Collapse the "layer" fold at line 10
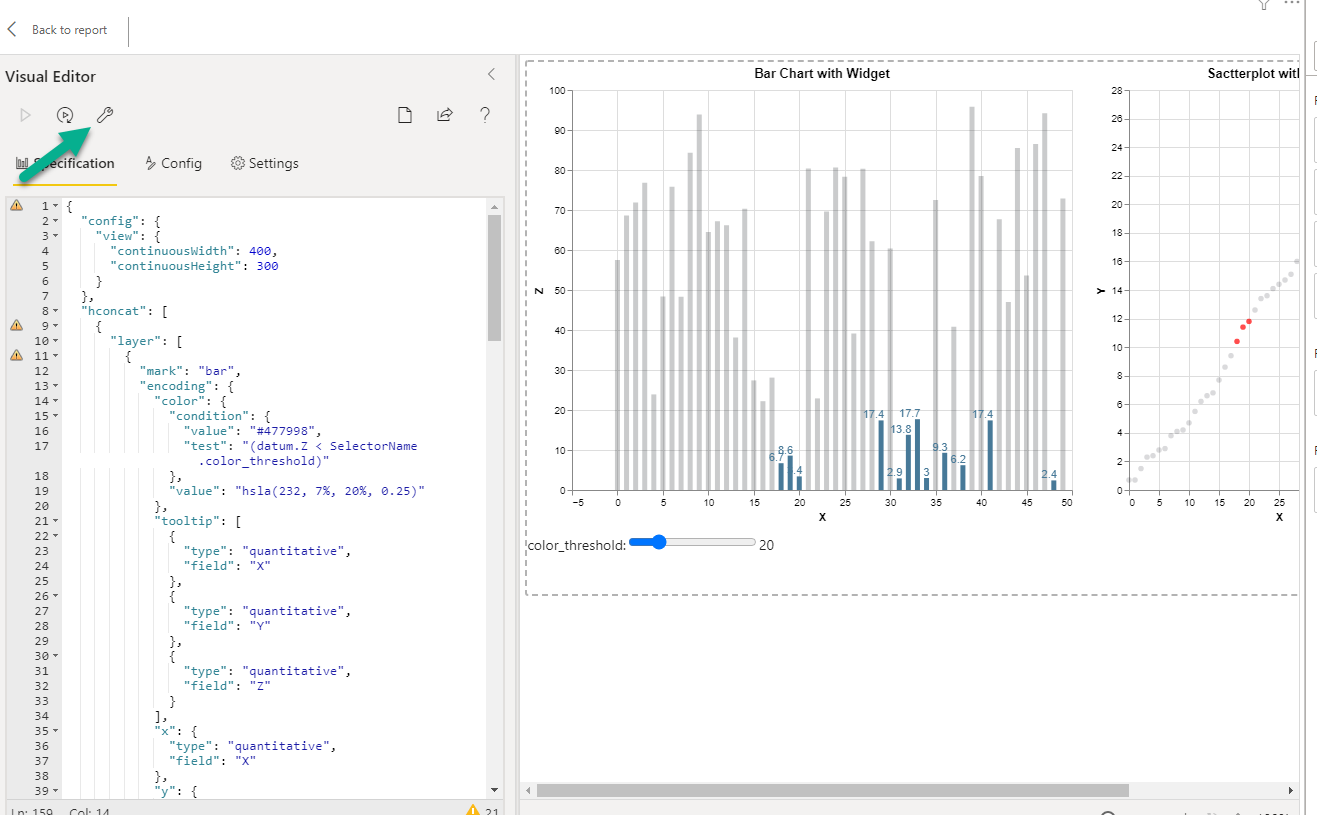The image size is (1317, 815). coord(56,341)
